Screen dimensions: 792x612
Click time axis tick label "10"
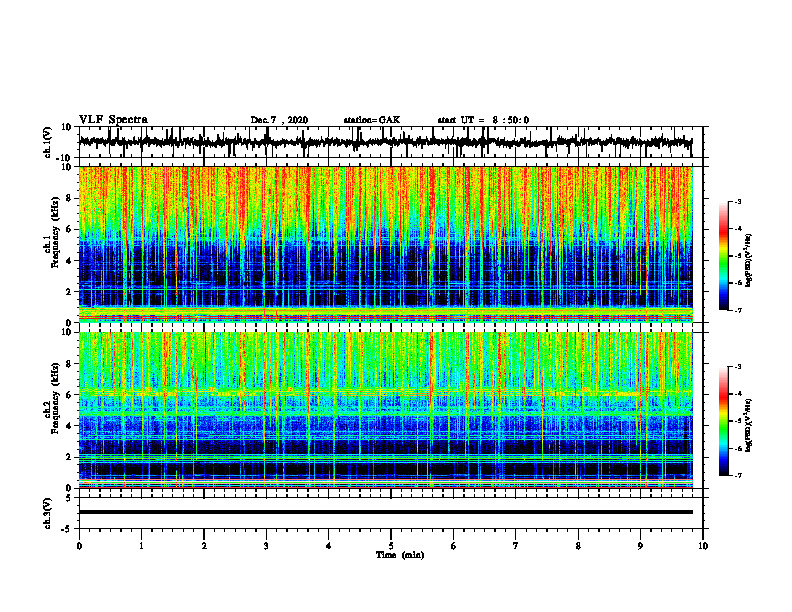coord(703,546)
